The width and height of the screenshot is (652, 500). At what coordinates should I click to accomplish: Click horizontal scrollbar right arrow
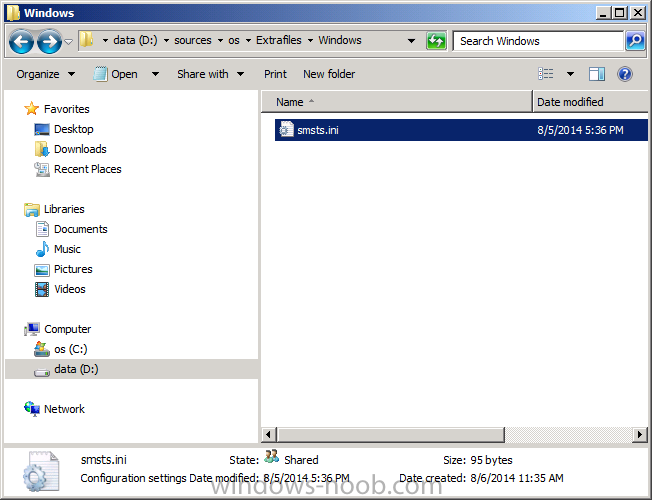click(x=640, y=435)
